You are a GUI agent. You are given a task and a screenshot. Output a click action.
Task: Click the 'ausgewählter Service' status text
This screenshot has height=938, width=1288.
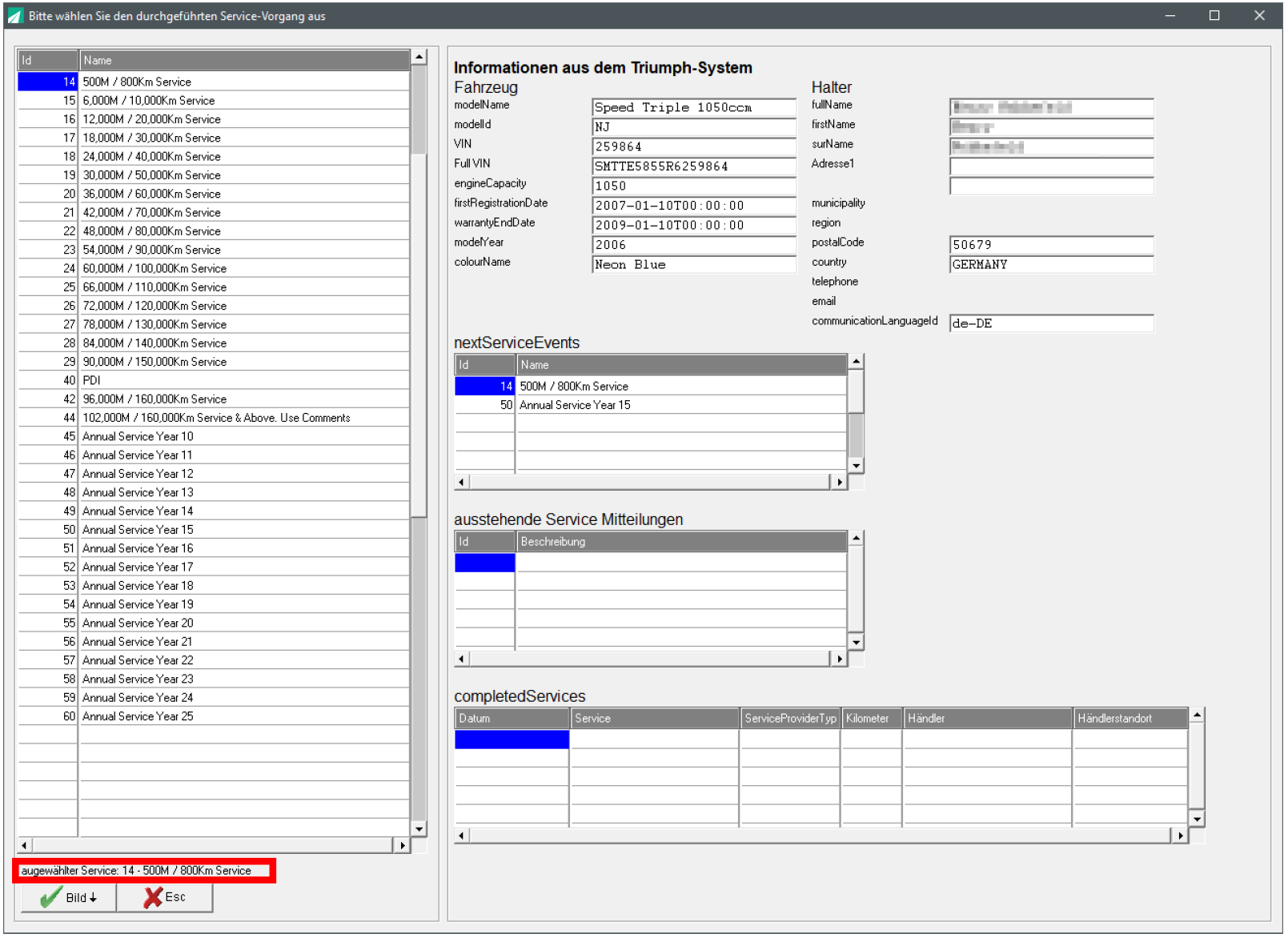136,871
